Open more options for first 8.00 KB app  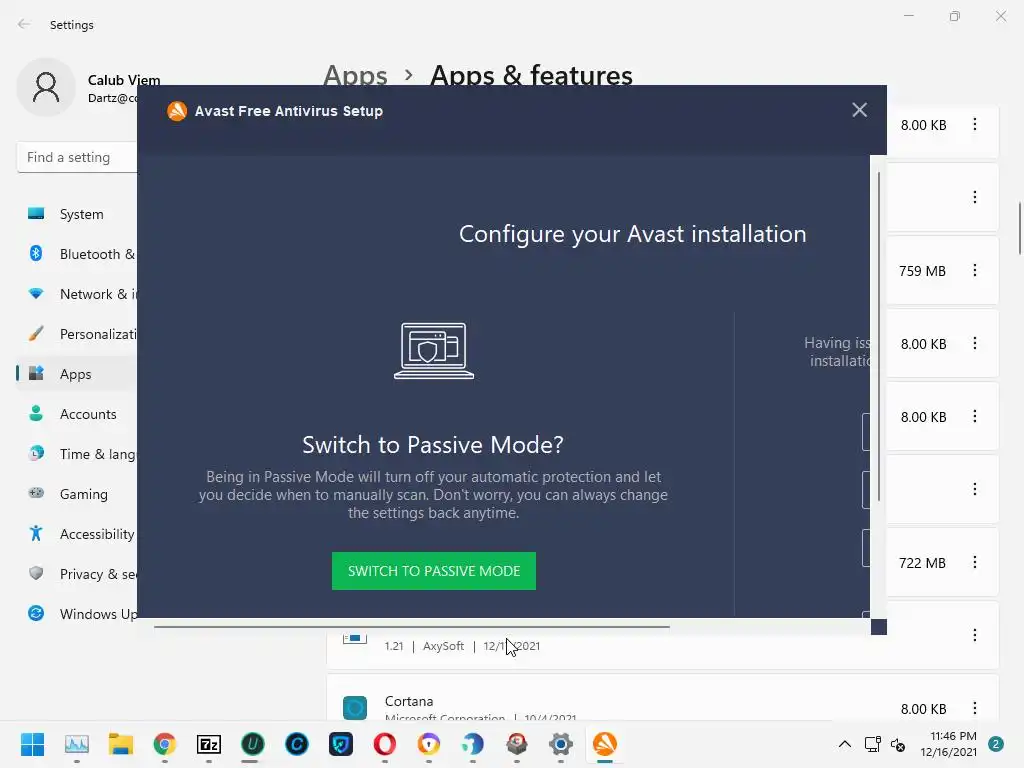coord(974,124)
